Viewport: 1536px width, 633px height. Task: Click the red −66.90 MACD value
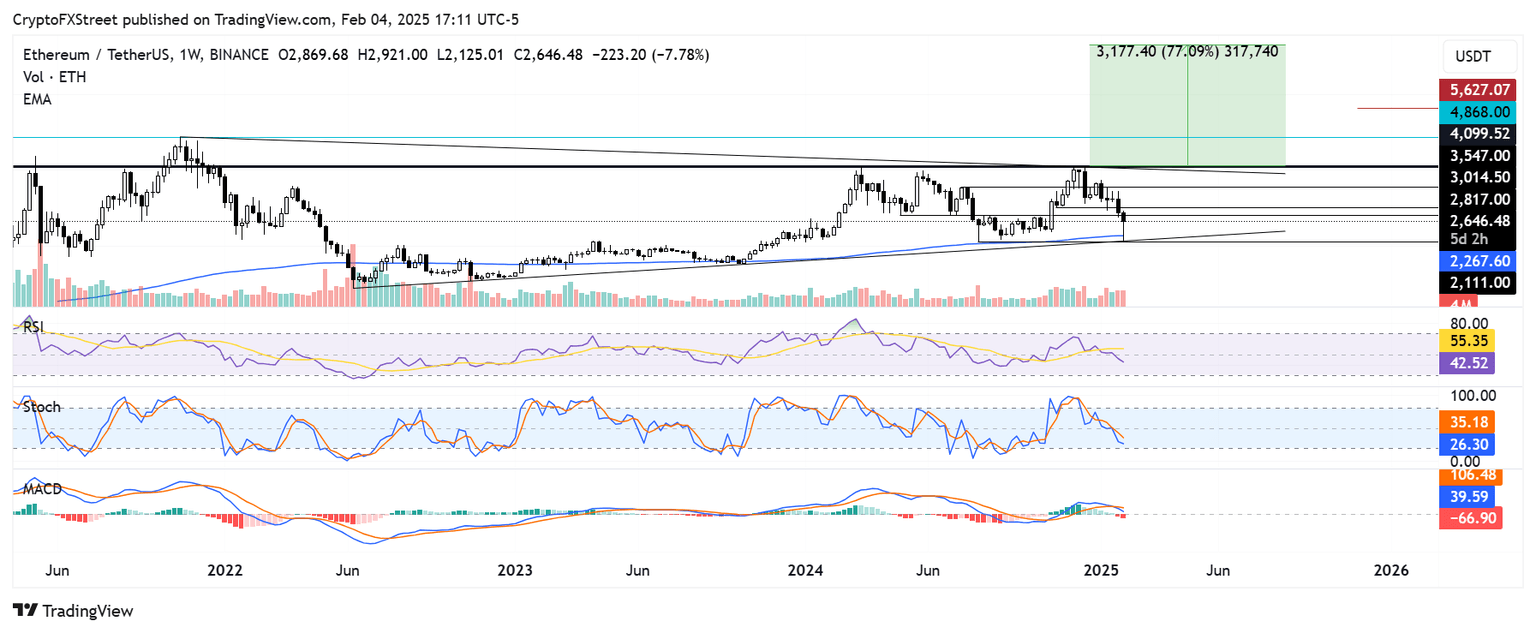click(1470, 517)
